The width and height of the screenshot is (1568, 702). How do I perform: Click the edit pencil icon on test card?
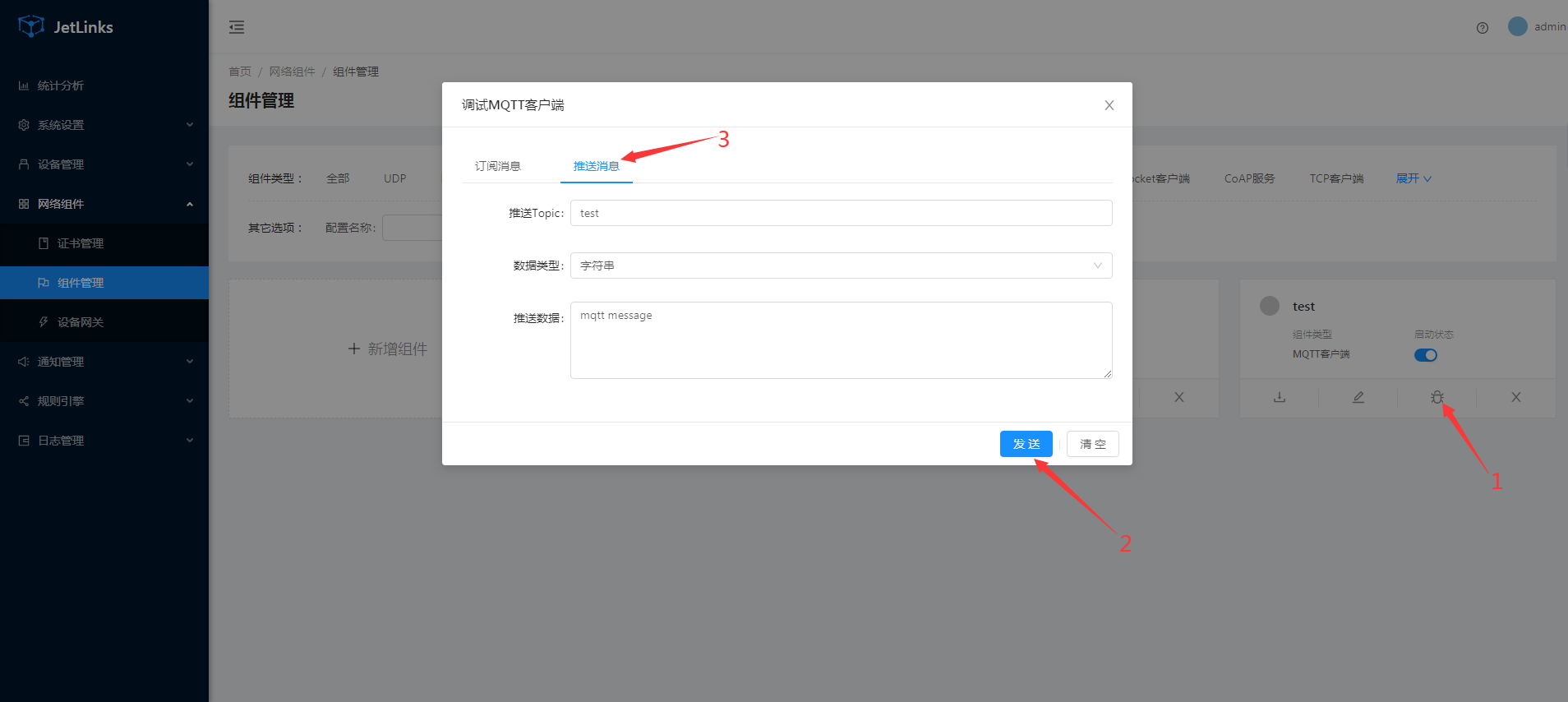point(1358,397)
